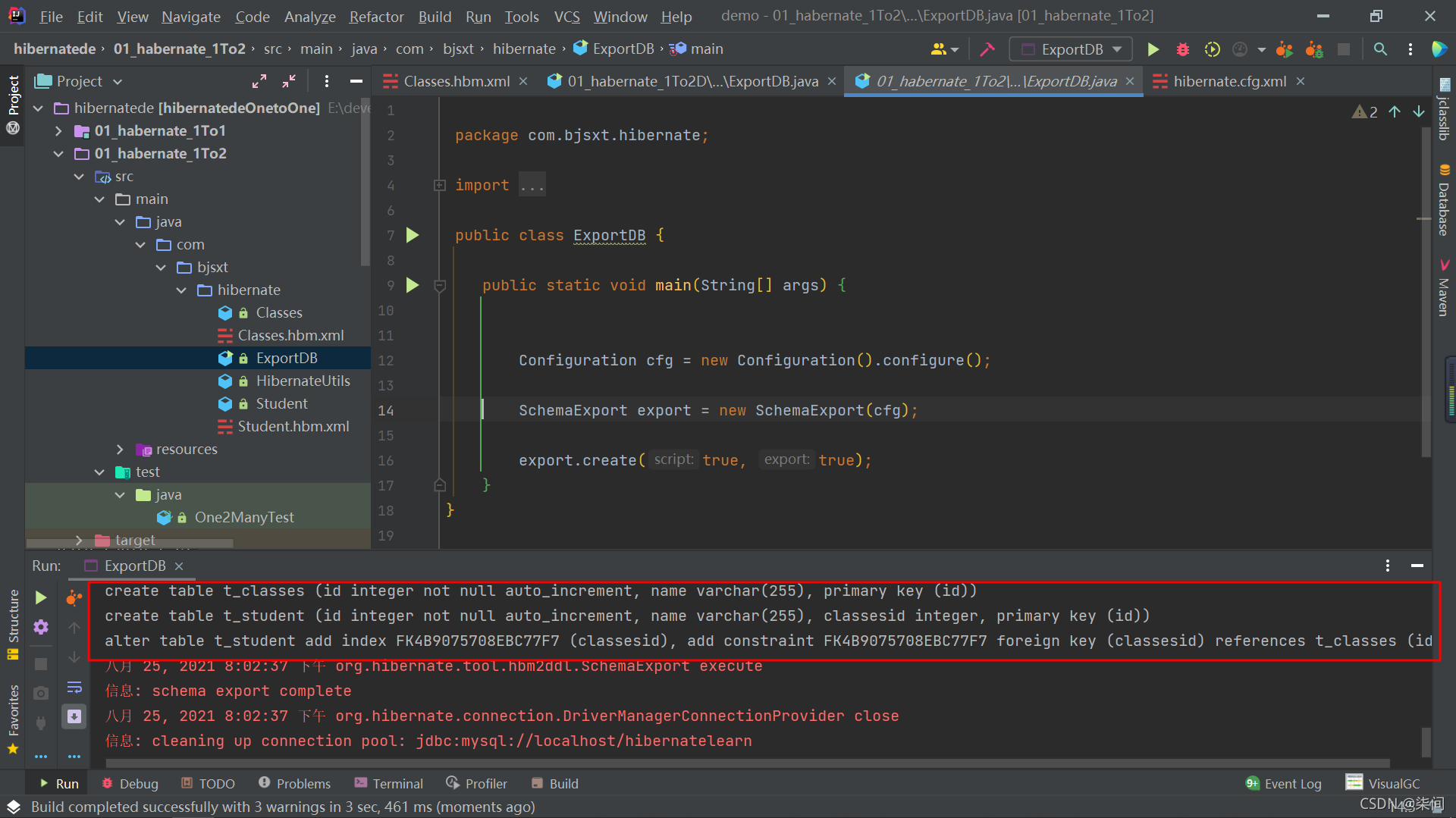
Task: Select HibernateUtils class in project tree
Action: [303, 381]
